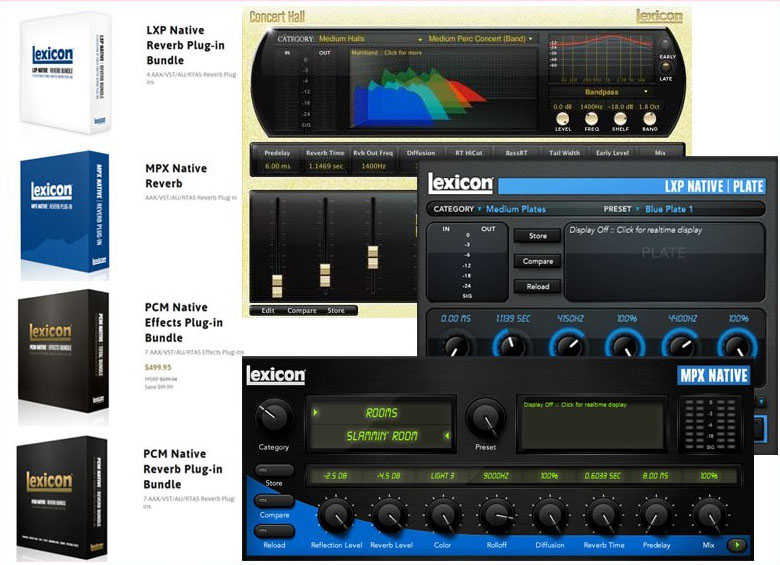
Task: Click the FREQ knob in Concert Hall EQ
Action: pyautogui.click(x=592, y=119)
